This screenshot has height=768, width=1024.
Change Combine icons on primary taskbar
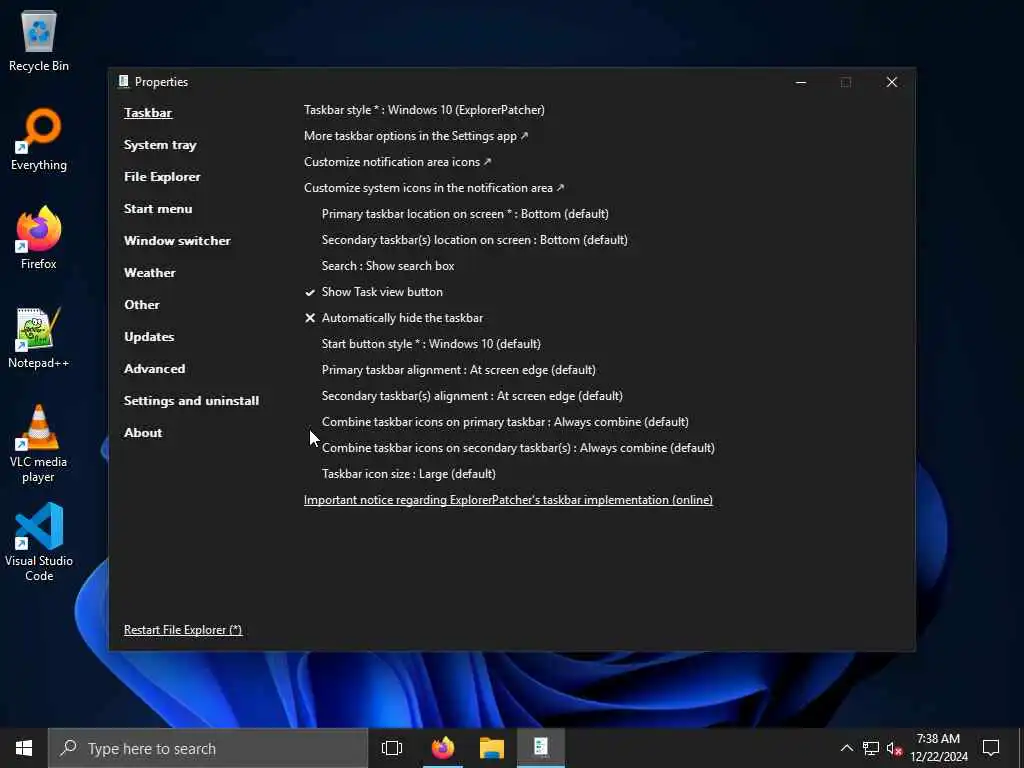505,422
